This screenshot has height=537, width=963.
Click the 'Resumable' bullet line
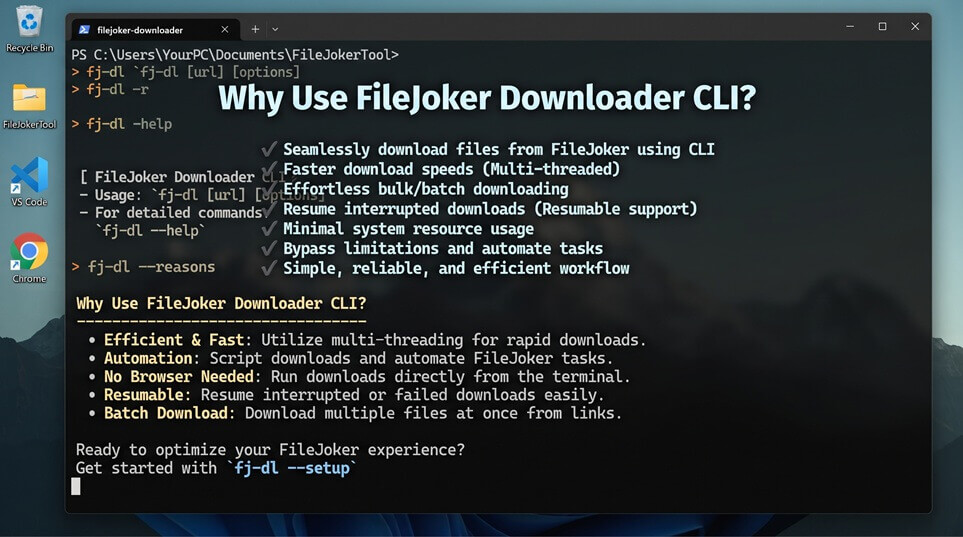coord(346,394)
